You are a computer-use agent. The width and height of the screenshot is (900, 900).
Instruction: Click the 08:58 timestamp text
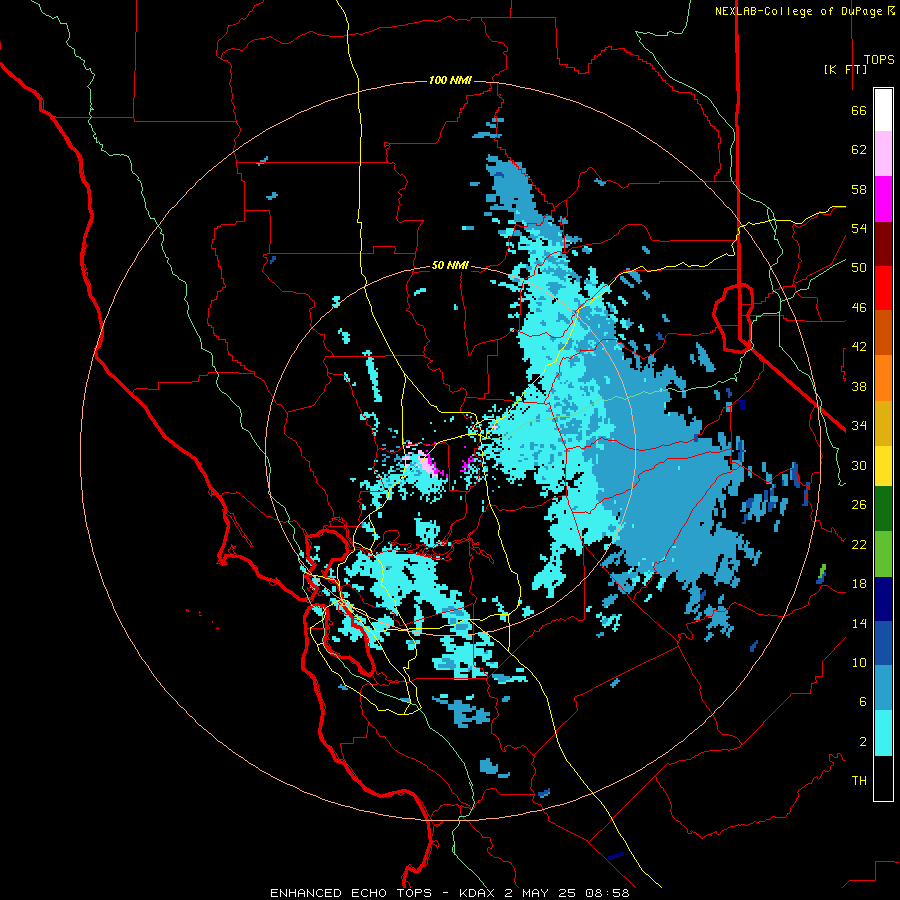(607, 893)
